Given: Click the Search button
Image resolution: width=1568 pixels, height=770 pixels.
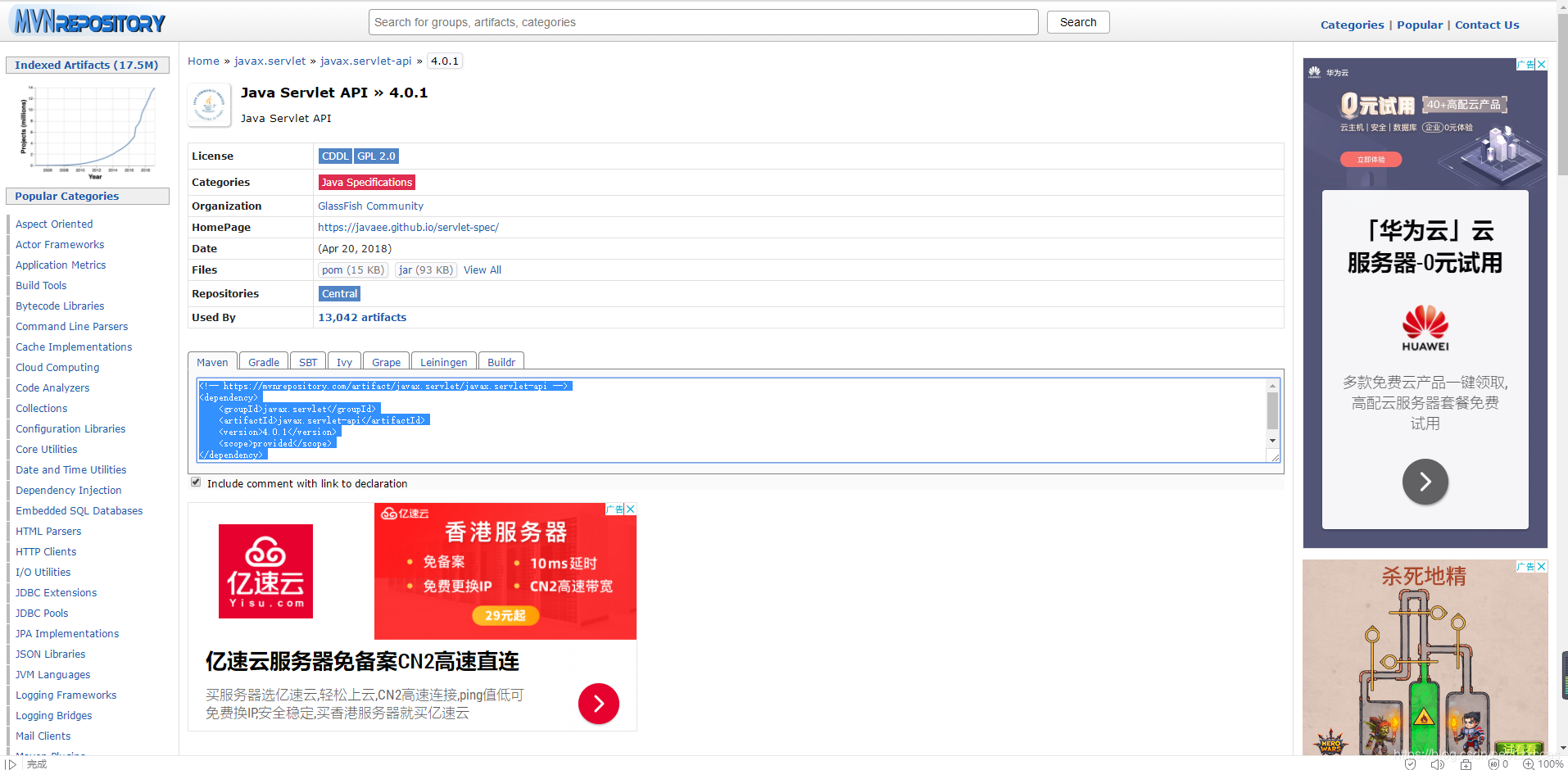Looking at the screenshot, I should coord(1078,22).
